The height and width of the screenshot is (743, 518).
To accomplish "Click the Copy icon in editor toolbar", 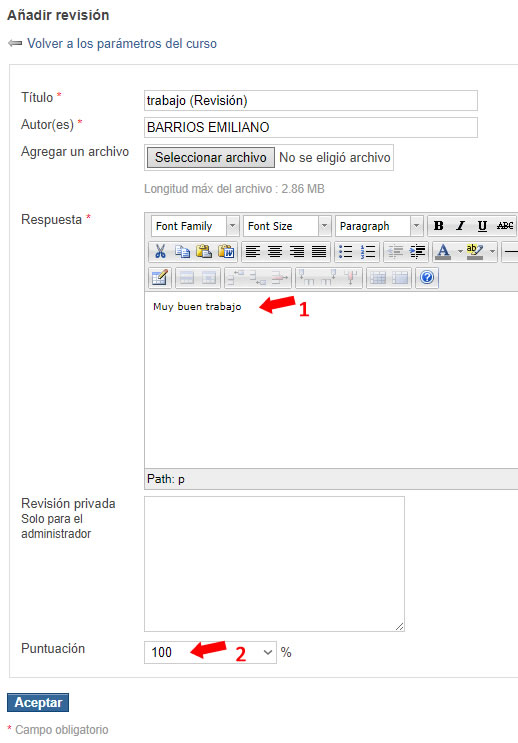I will (x=182, y=251).
